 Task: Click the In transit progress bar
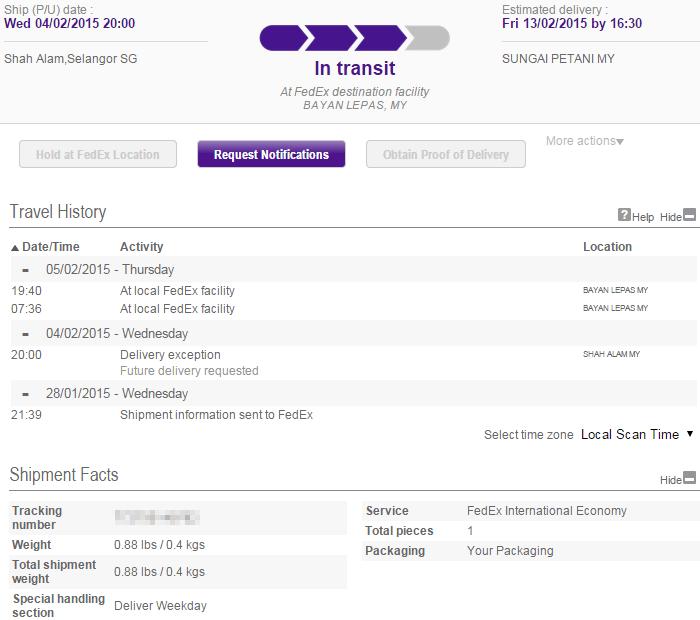click(x=354, y=38)
